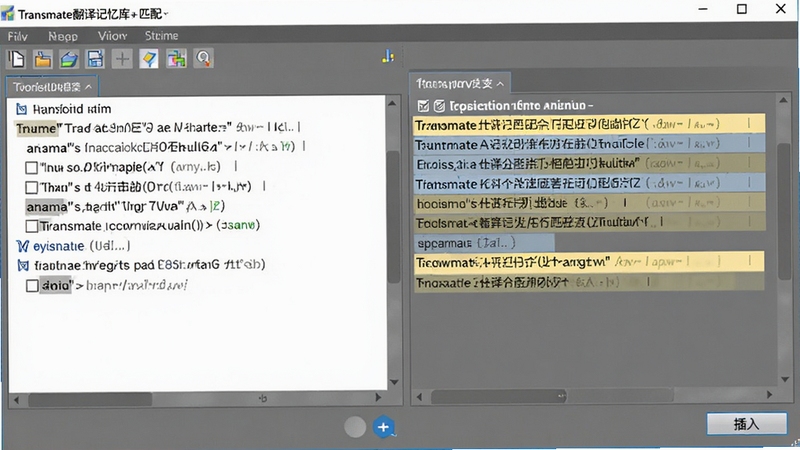The image size is (800, 450).
Task: Select the 'anama"s' row ending with green bracket
Action: (x=125, y=207)
